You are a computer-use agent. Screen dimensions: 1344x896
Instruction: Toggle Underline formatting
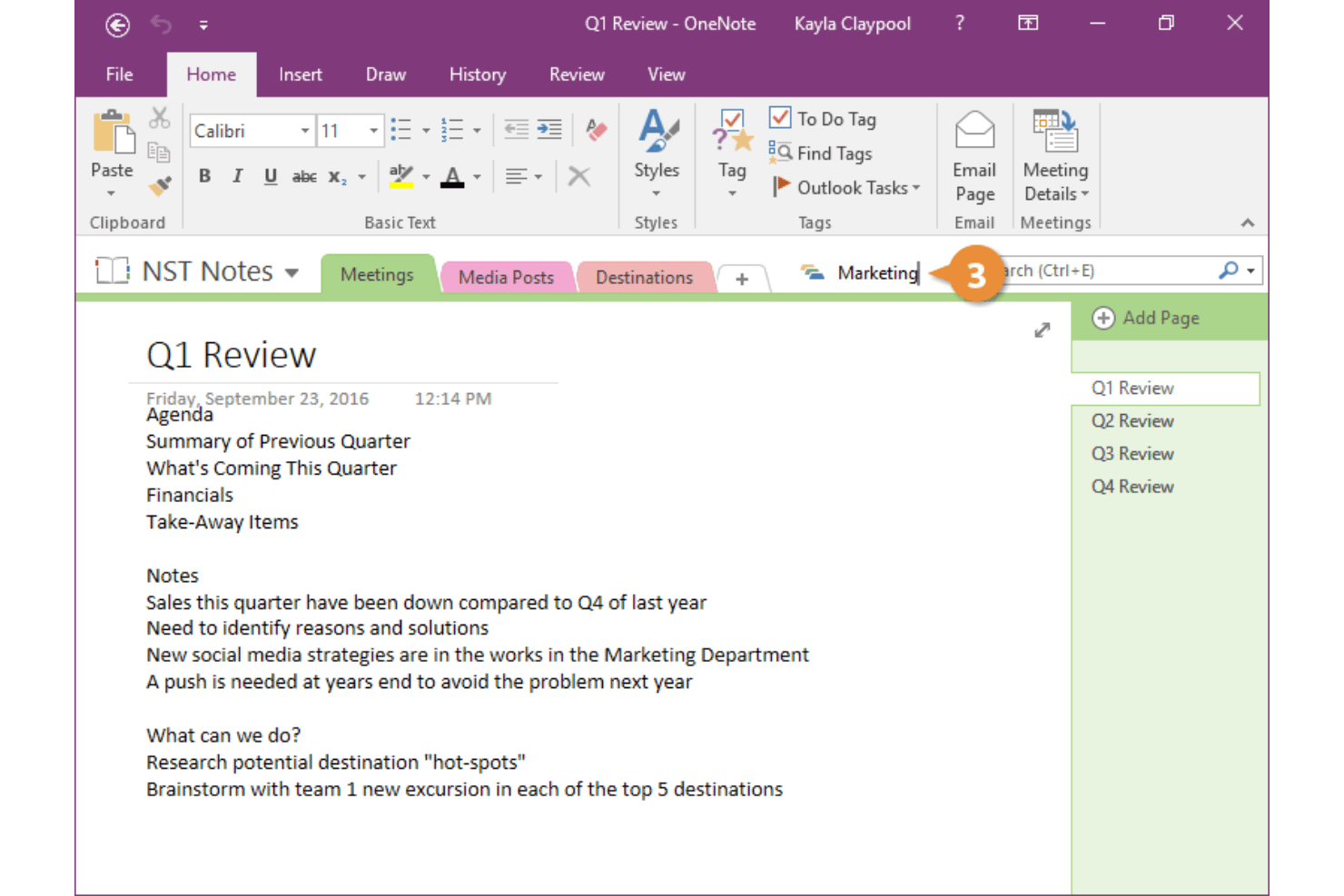[x=270, y=176]
